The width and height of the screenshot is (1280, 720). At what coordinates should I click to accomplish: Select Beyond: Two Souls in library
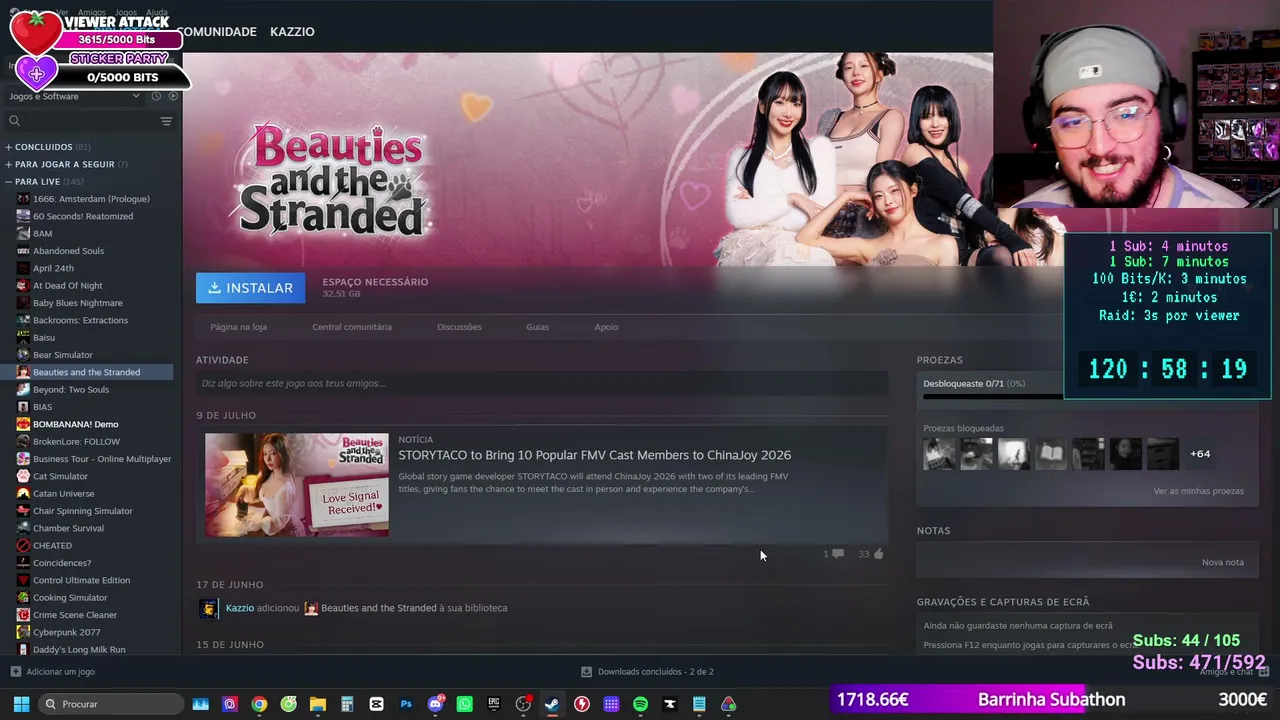click(x=71, y=390)
